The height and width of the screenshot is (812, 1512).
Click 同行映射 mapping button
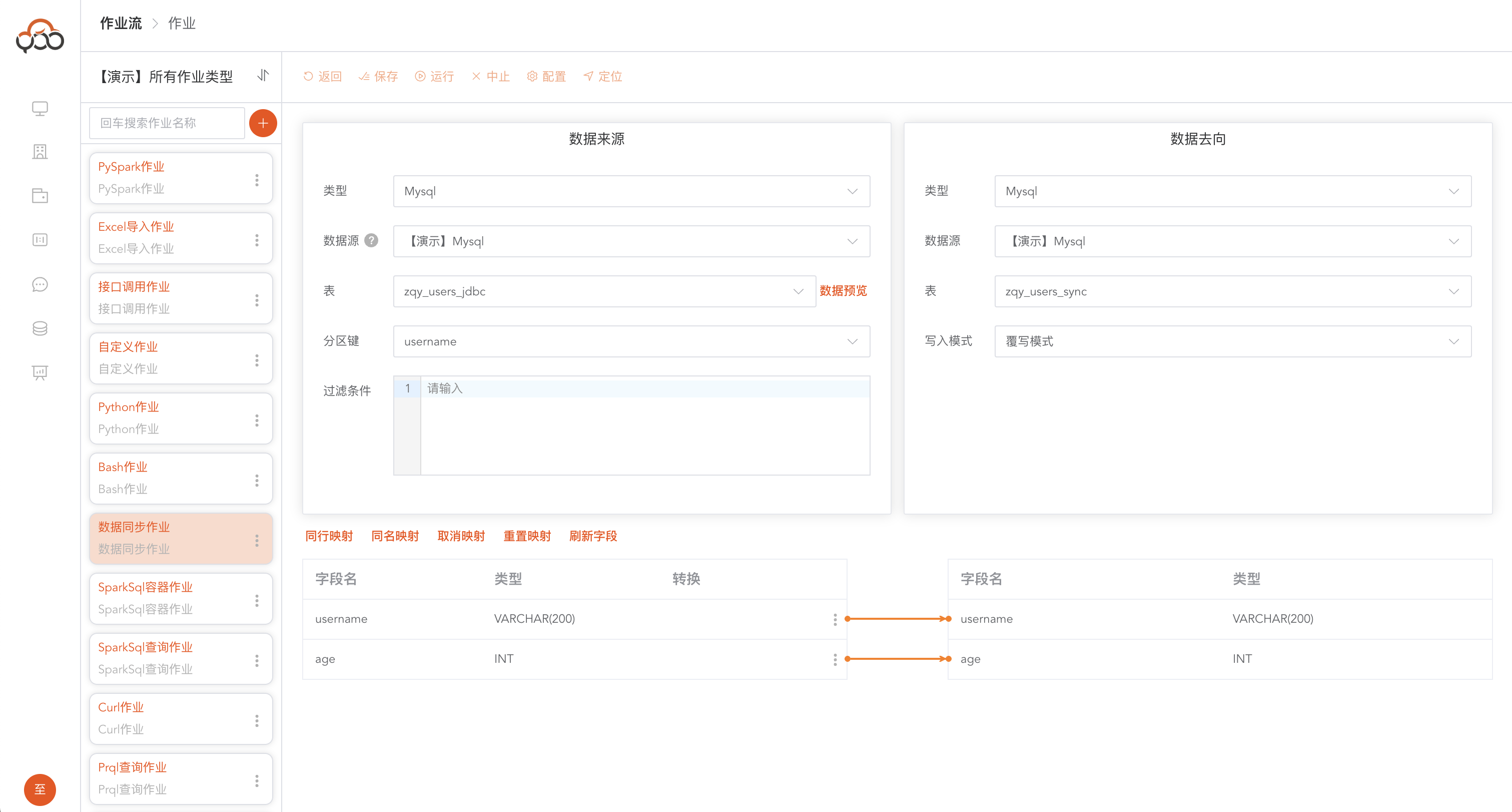click(329, 536)
